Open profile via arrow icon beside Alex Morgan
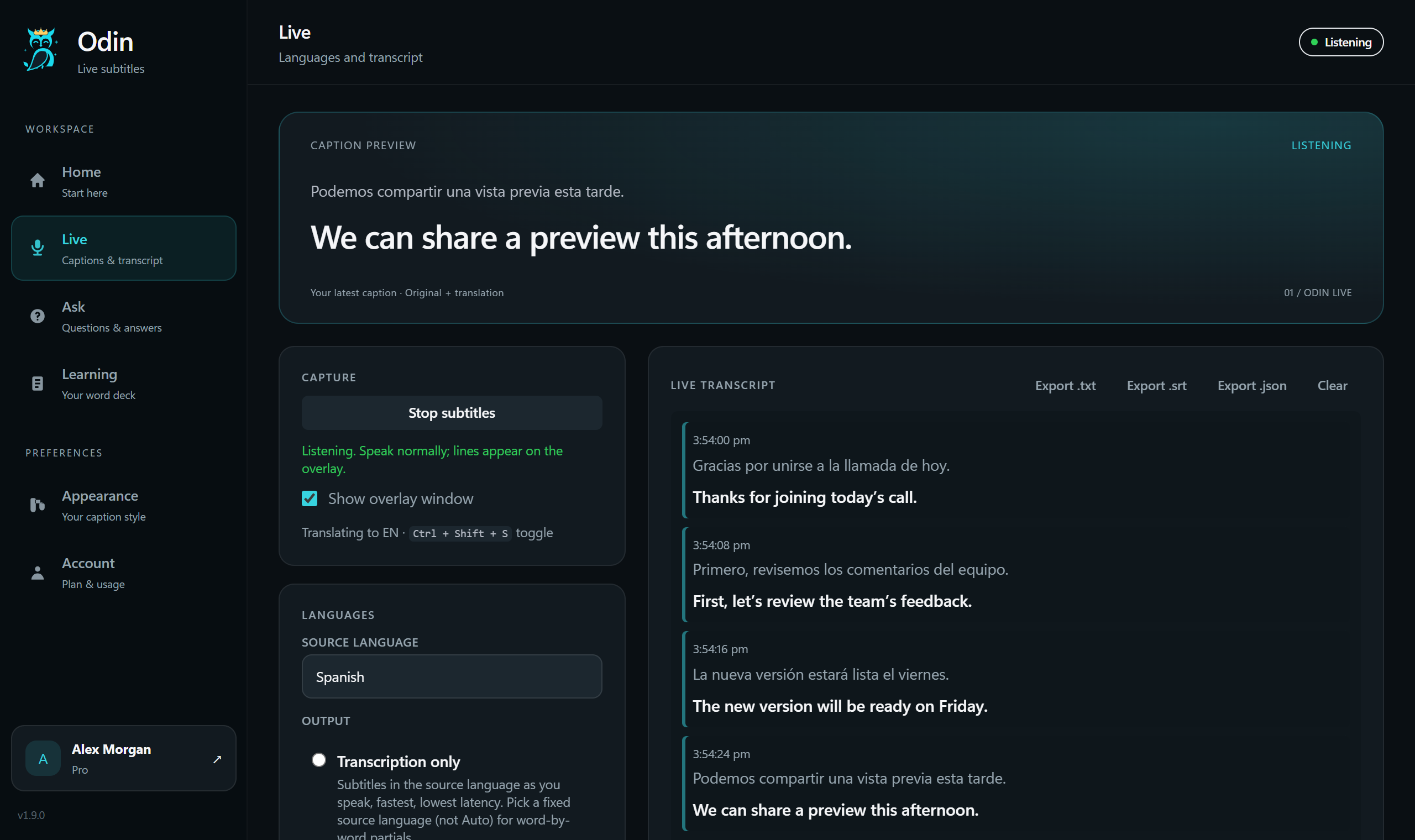 point(217,759)
